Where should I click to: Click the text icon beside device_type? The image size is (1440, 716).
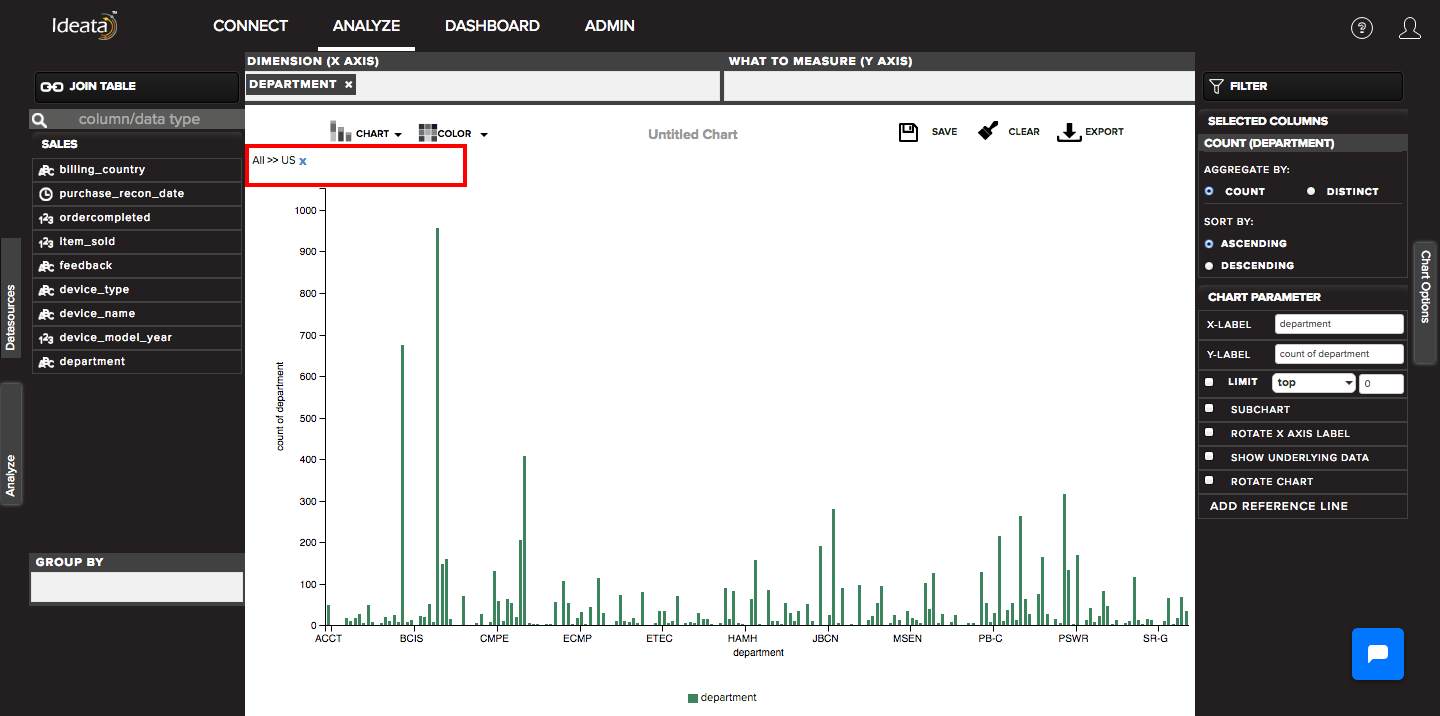[x=46, y=290]
